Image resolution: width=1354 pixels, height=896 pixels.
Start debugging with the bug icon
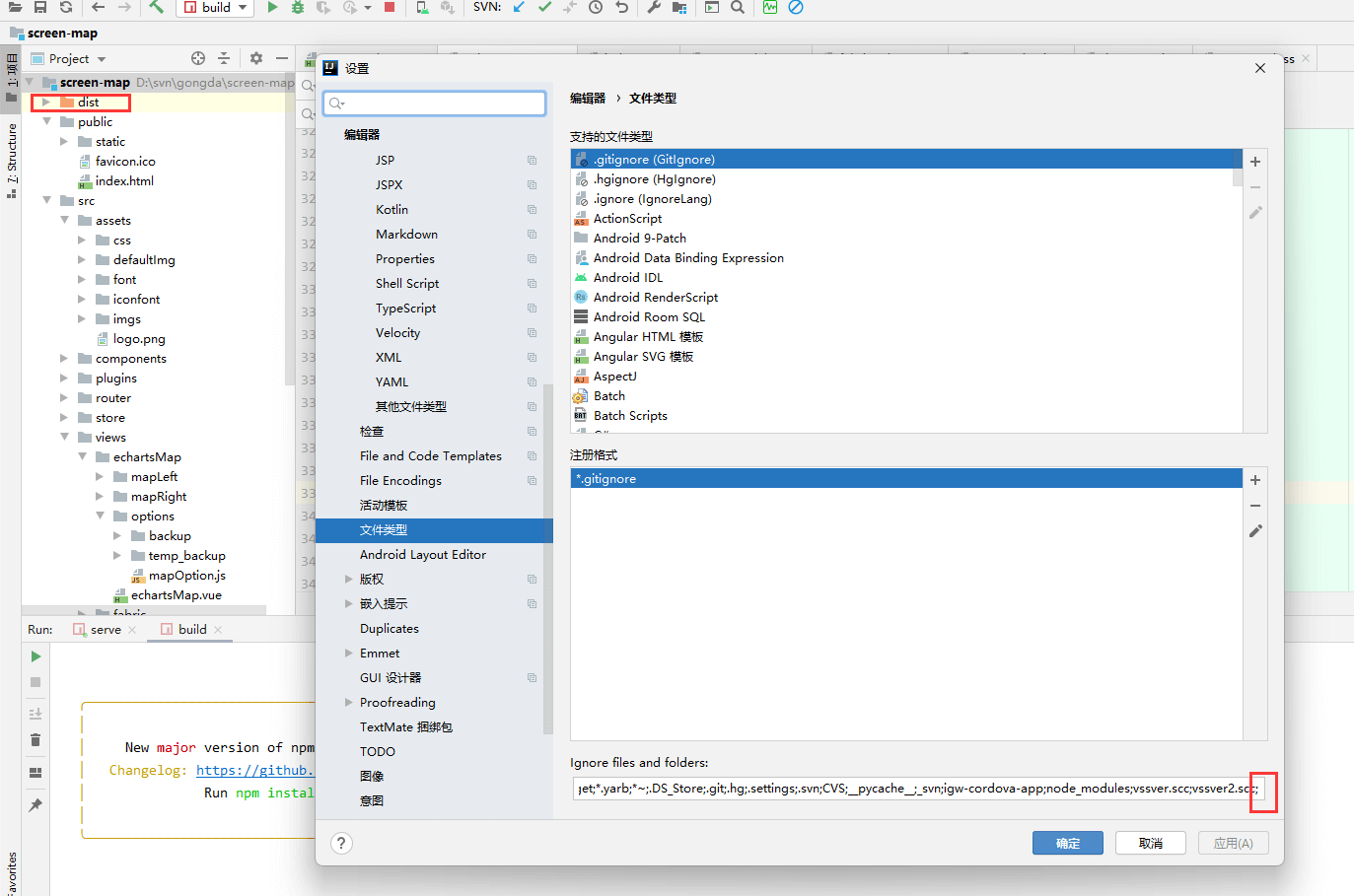pos(298,7)
